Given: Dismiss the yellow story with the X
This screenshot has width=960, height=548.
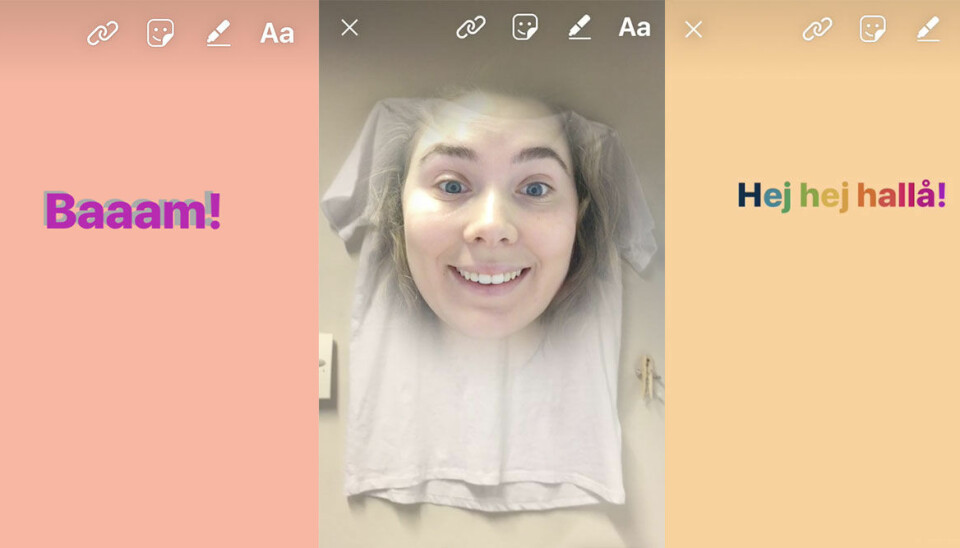Looking at the screenshot, I should coord(693,30).
